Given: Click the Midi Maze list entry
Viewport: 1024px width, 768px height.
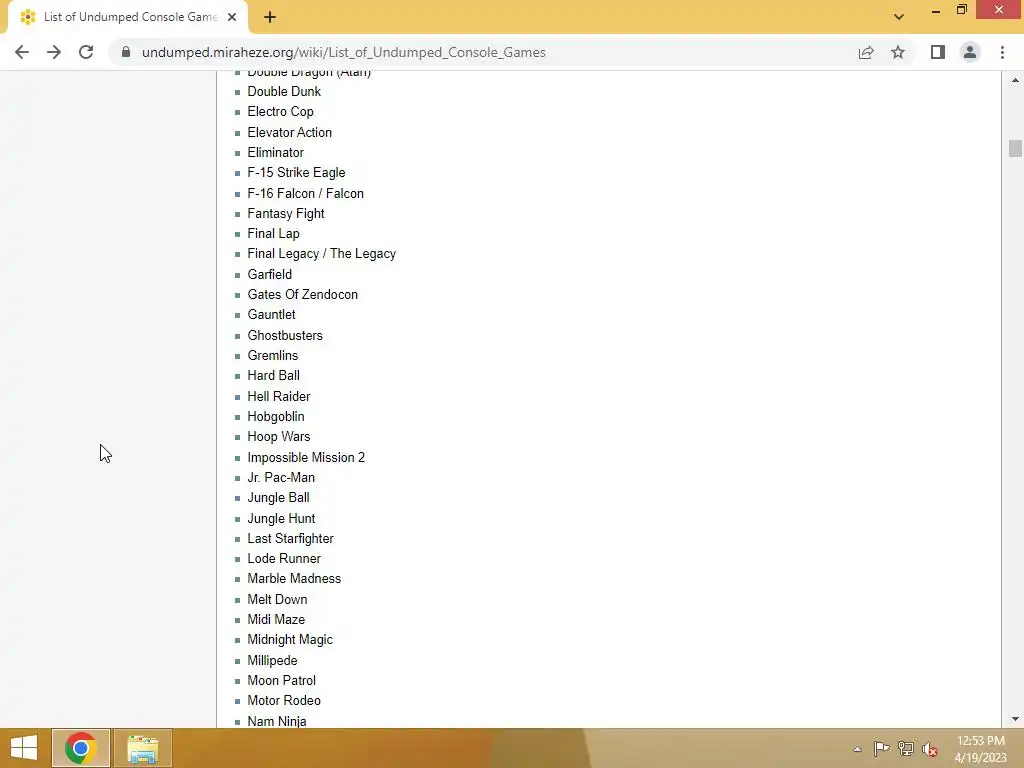Looking at the screenshot, I should tap(276, 620).
